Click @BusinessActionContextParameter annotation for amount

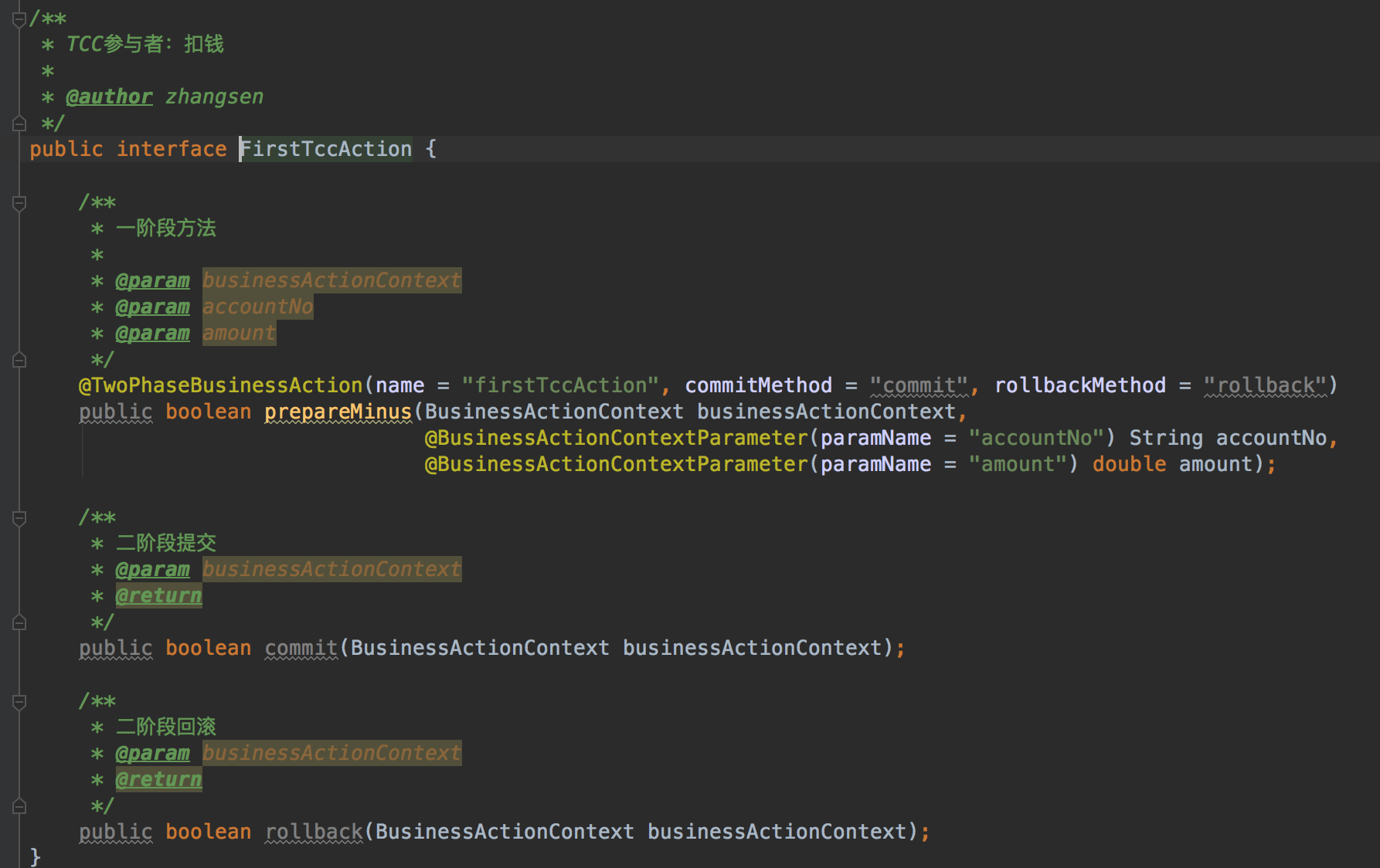pos(616,464)
